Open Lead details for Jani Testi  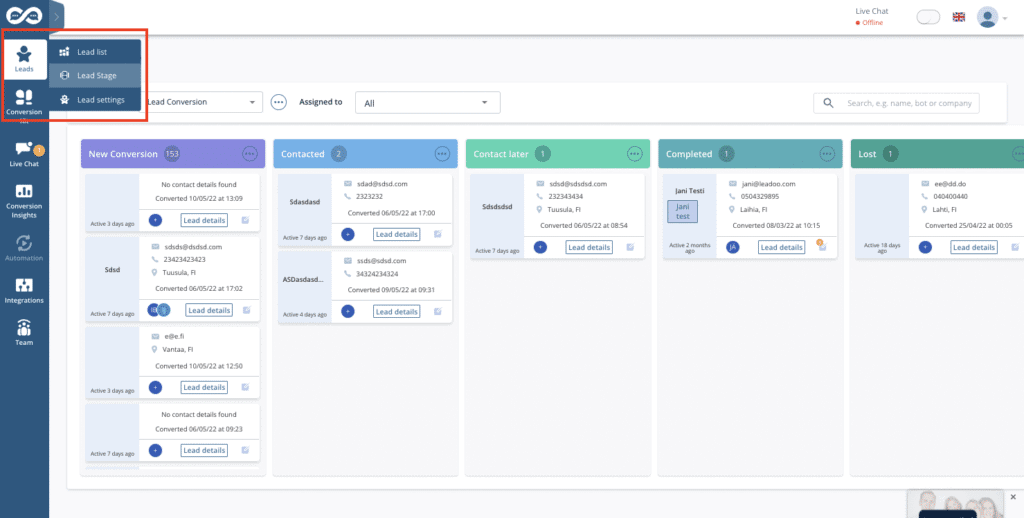point(782,247)
